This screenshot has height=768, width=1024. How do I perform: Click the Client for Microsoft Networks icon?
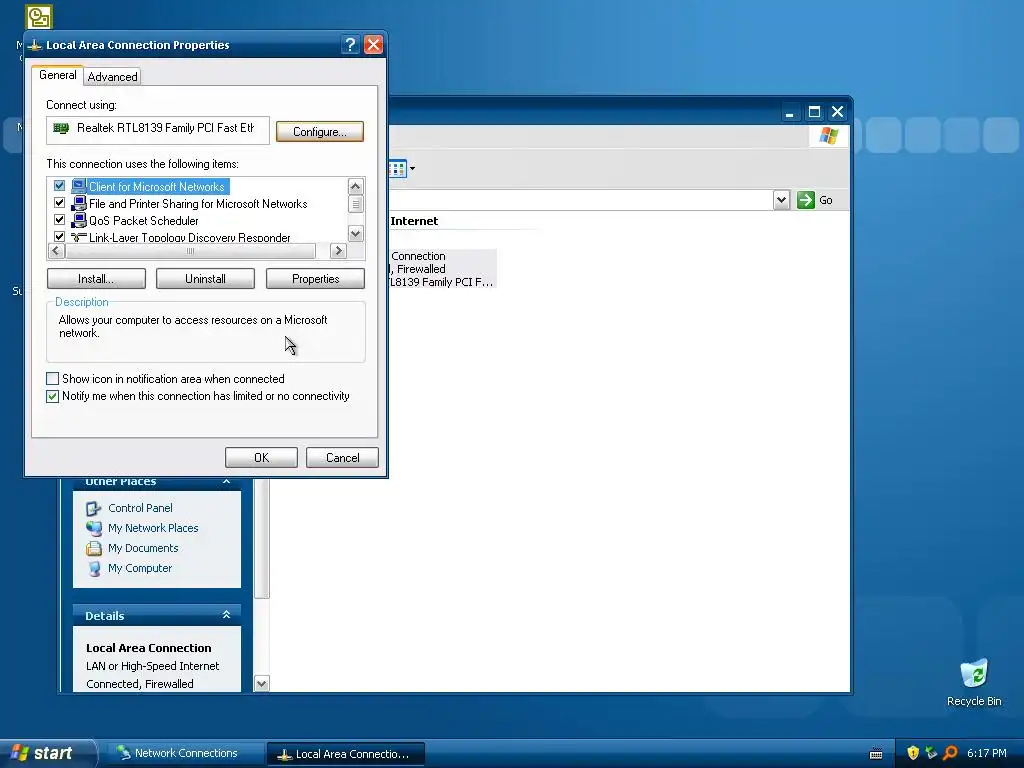coord(79,186)
